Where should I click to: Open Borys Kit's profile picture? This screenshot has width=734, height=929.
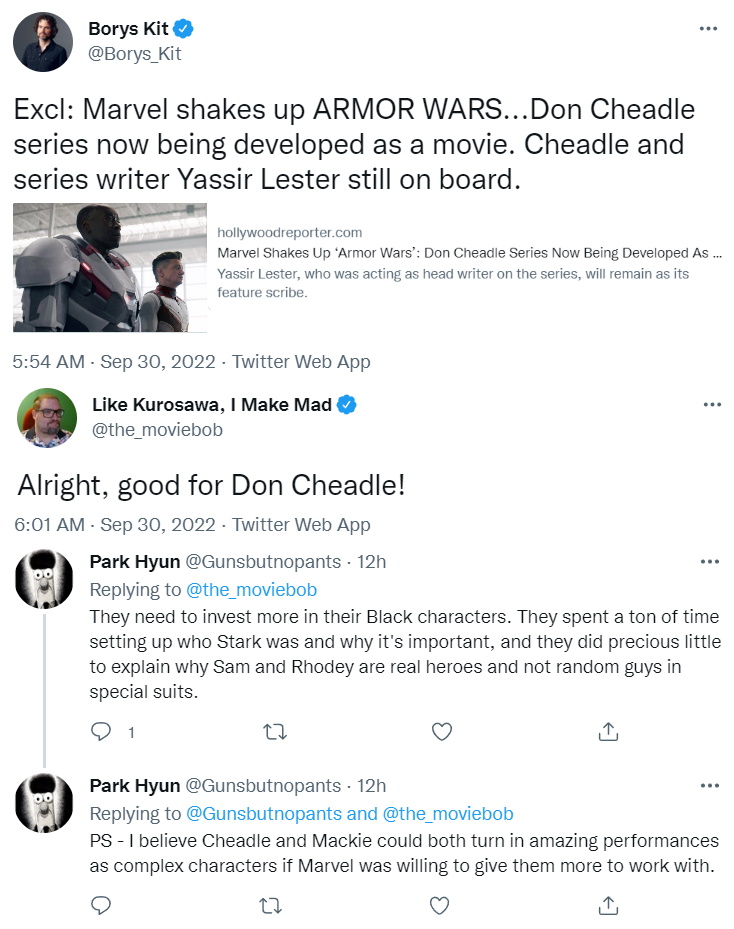(x=42, y=42)
